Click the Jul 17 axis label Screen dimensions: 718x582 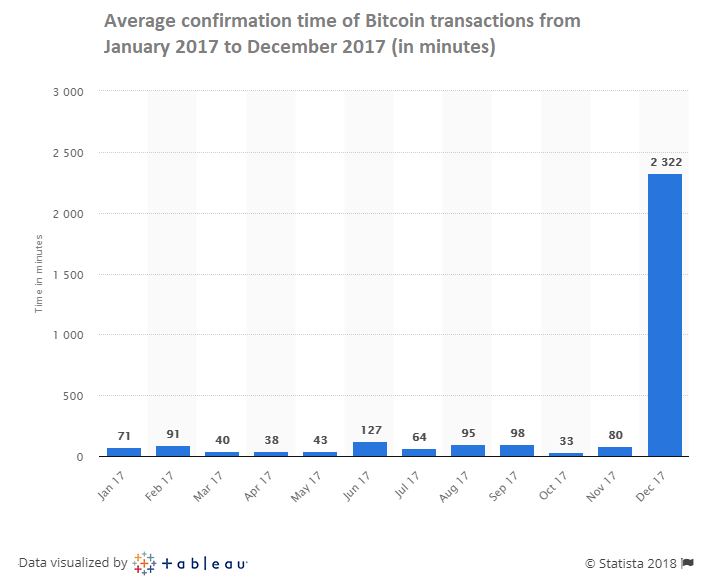[407, 484]
